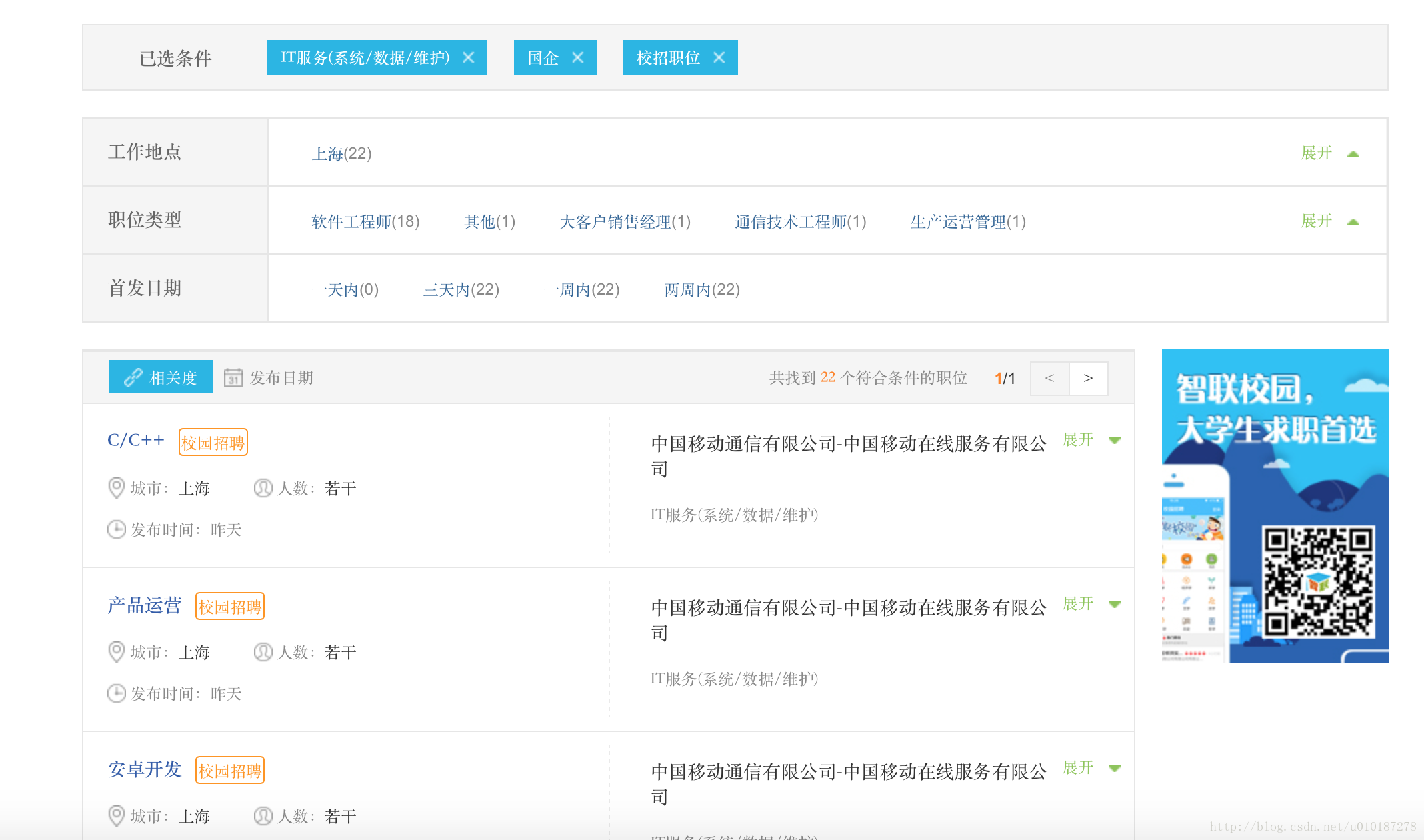Open the 产品运营 job posting
1424x840 pixels.
pos(145,605)
